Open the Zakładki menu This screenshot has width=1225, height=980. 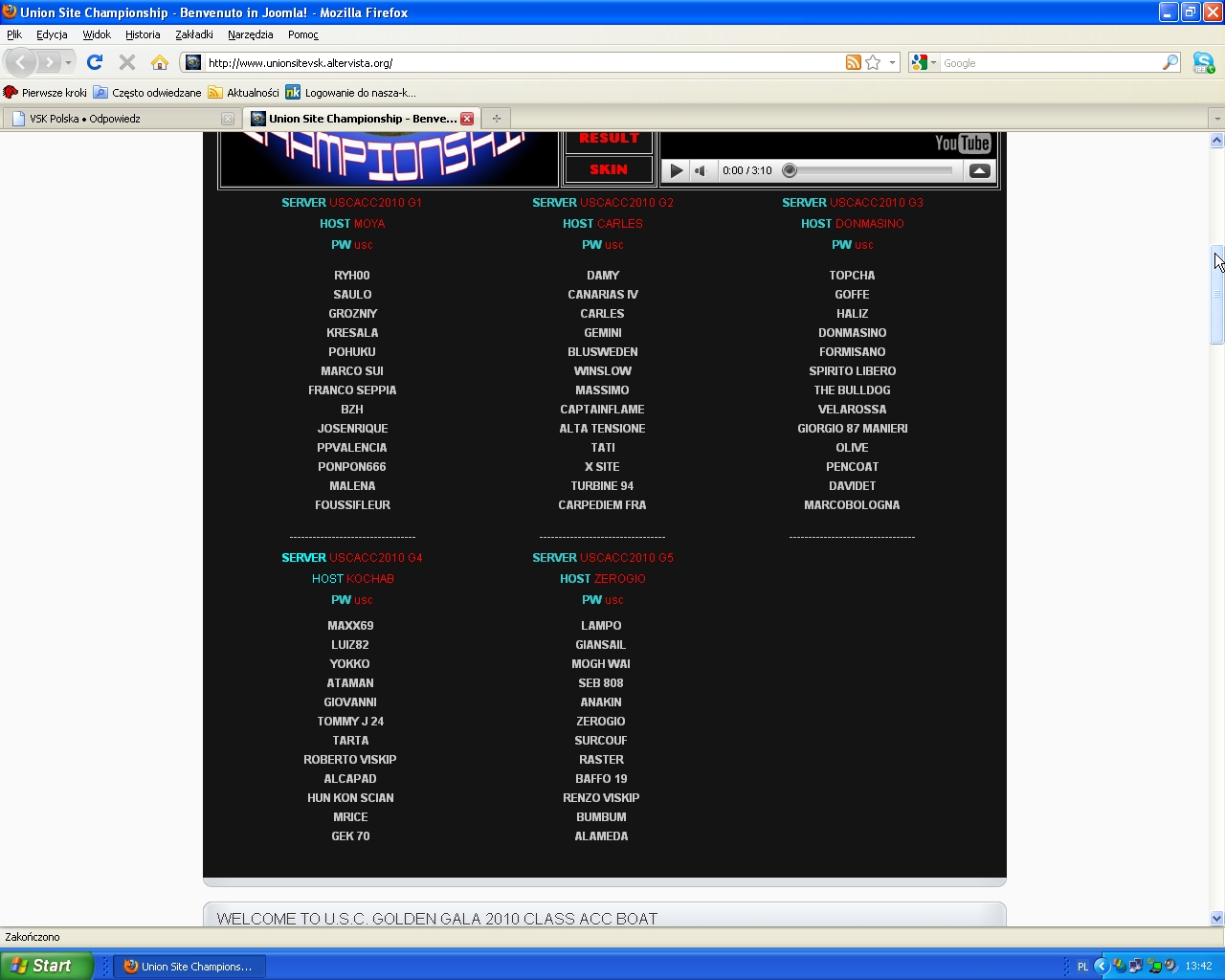(193, 34)
